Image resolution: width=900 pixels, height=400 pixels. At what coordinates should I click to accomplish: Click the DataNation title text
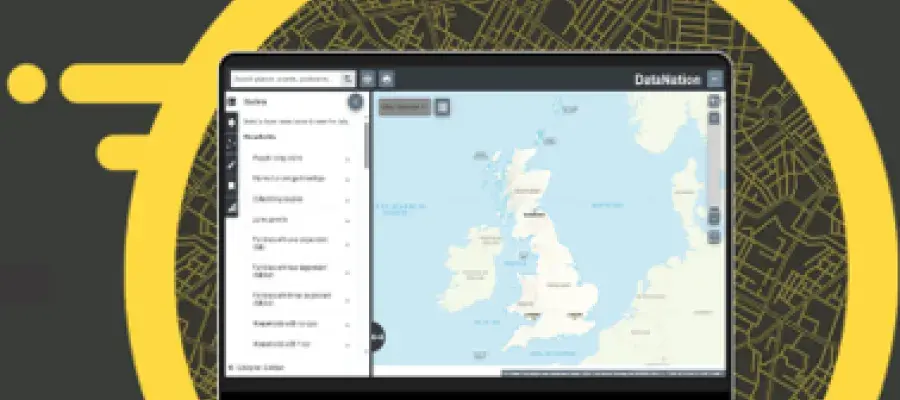click(x=668, y=79)
